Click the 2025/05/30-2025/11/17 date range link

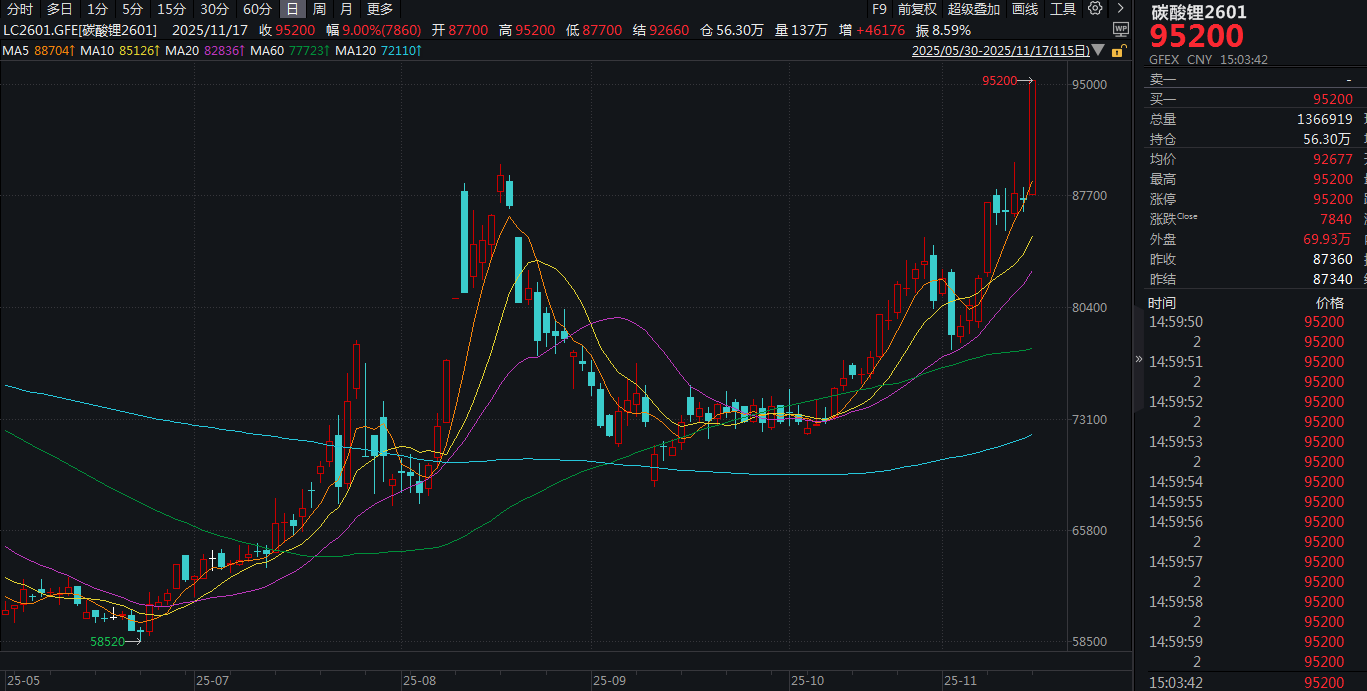(x=1000, y=50)
